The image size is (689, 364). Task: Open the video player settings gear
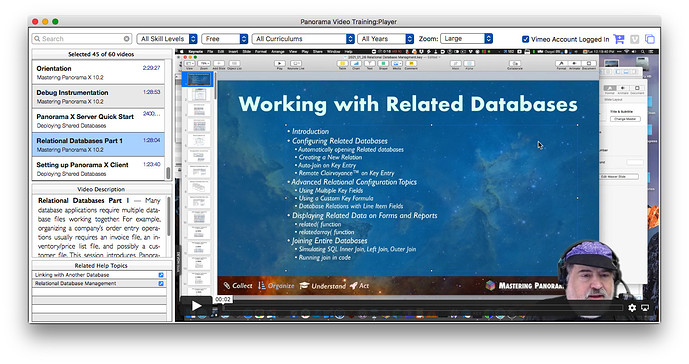click(x=632, y=308)
